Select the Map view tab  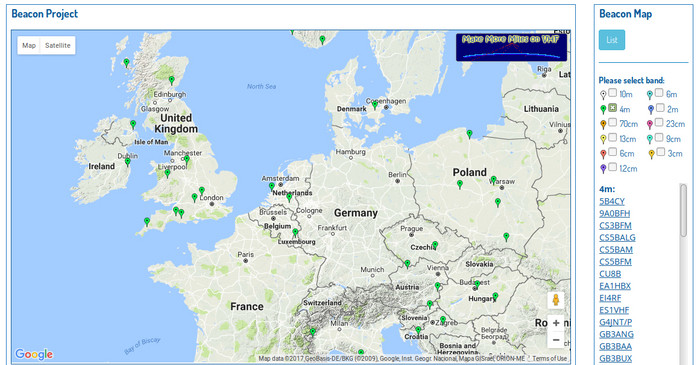(29, 46)
